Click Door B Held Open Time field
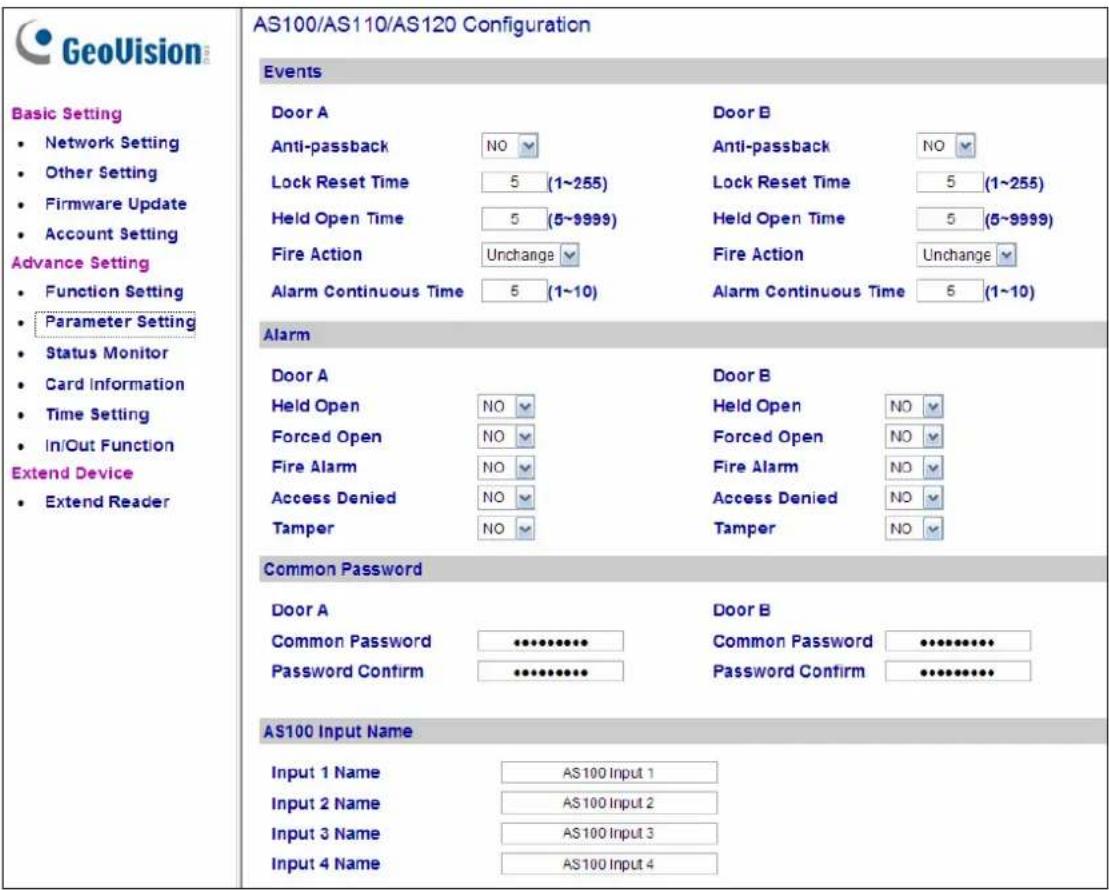This screenshot has height=890, width=1109. pyautogui.click(x=950, y=219)
